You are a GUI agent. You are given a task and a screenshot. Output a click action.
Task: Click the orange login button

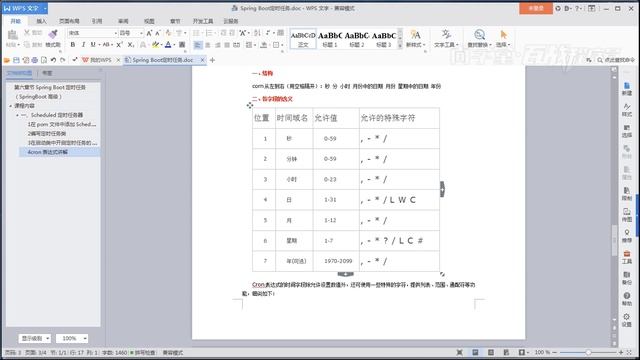pyautogui.click(x=536, y=8)
